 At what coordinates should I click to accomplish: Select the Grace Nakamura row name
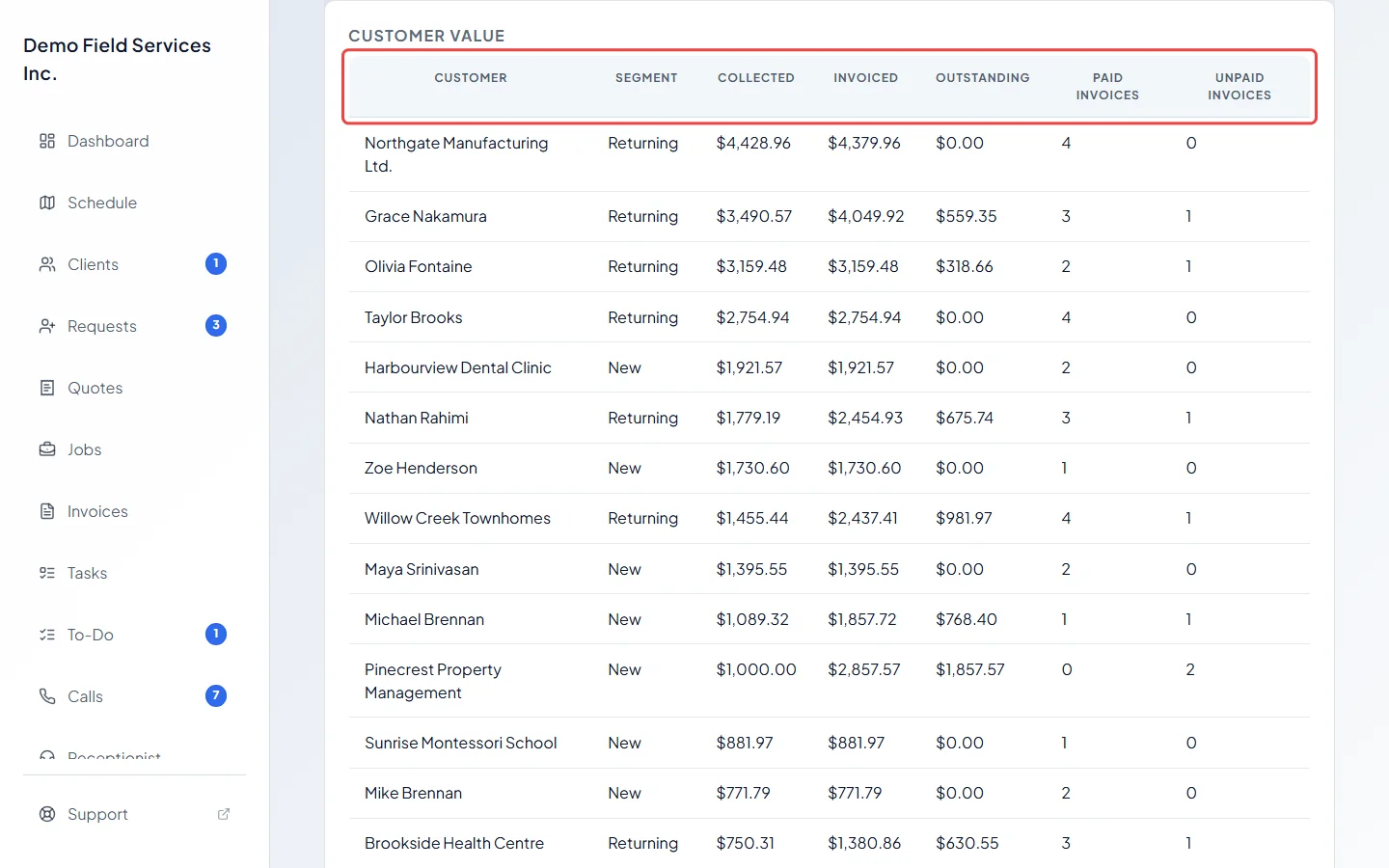(x=425, y=216)
